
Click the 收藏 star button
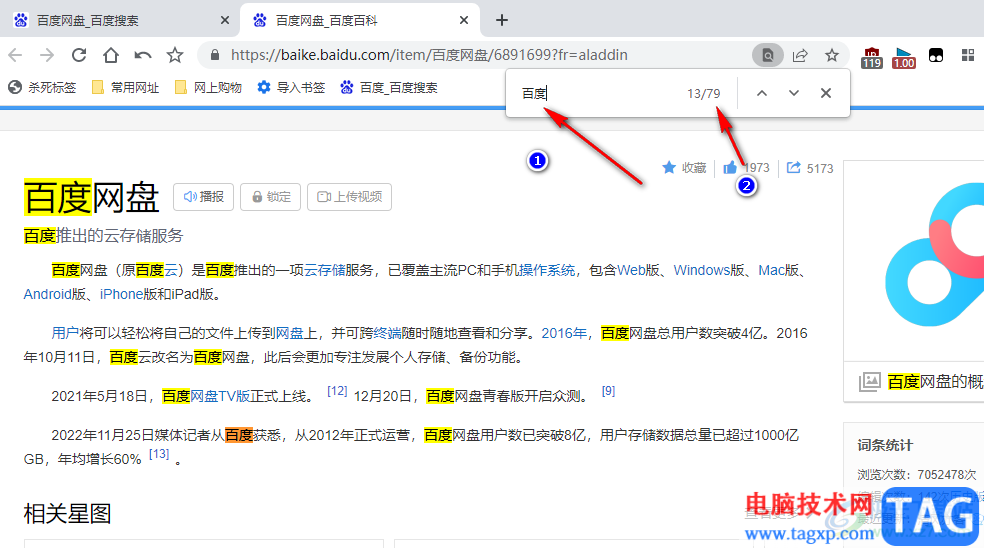coord(684,168)
